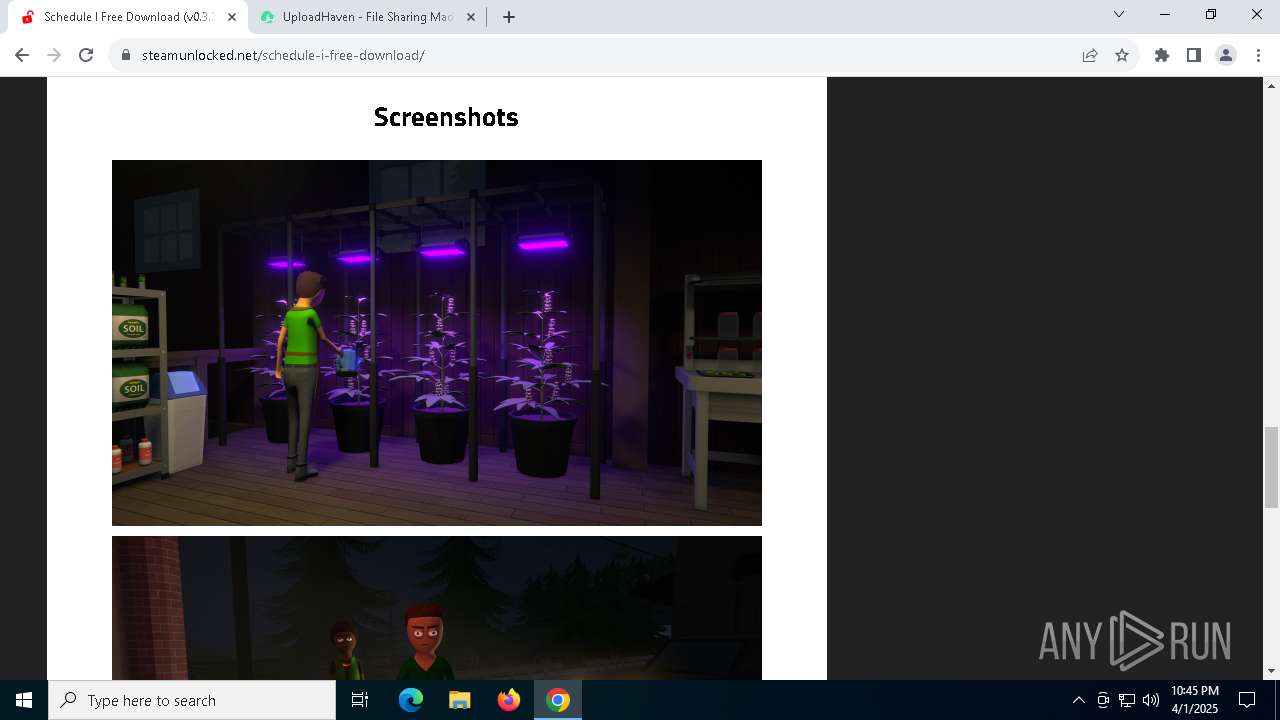The width and height of the screenshot is (1280, 720).
Task: Open File Explorer from taskbar
Action: 460,700
